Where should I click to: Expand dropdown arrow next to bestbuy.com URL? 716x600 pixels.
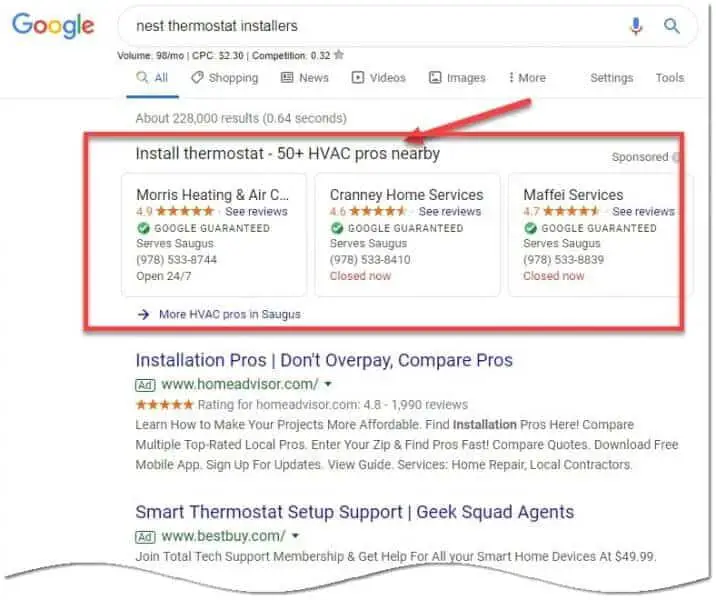tap(295, 536)
